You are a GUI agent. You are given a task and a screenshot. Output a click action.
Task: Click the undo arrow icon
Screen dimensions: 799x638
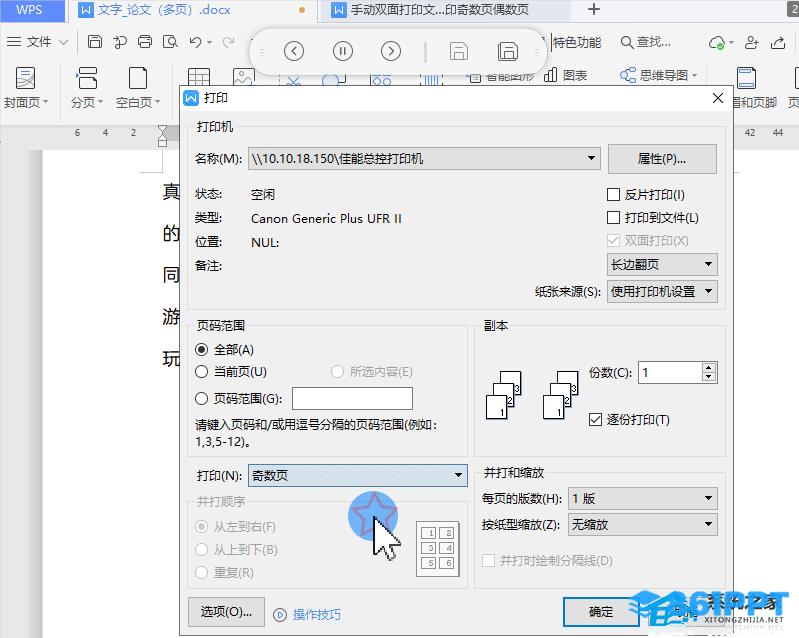(195, 42)
